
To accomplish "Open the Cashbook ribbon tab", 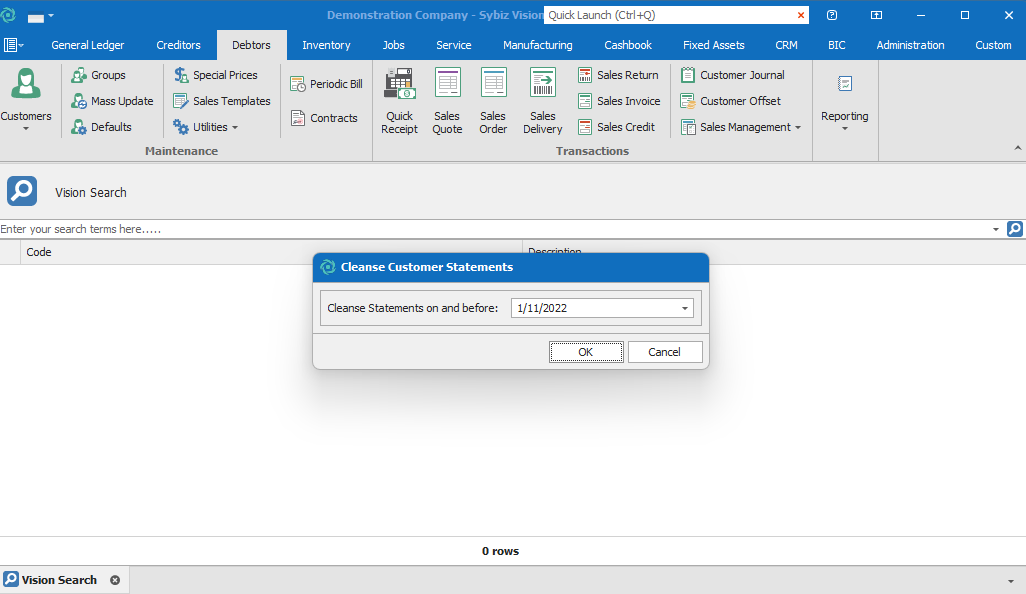I will pos(627,45).
